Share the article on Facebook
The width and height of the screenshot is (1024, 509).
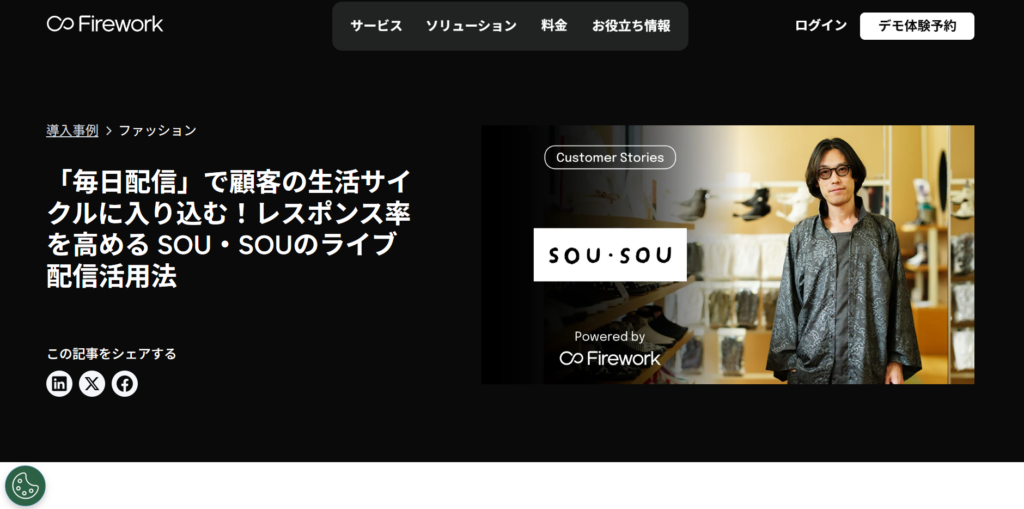(x=125, y=384)
